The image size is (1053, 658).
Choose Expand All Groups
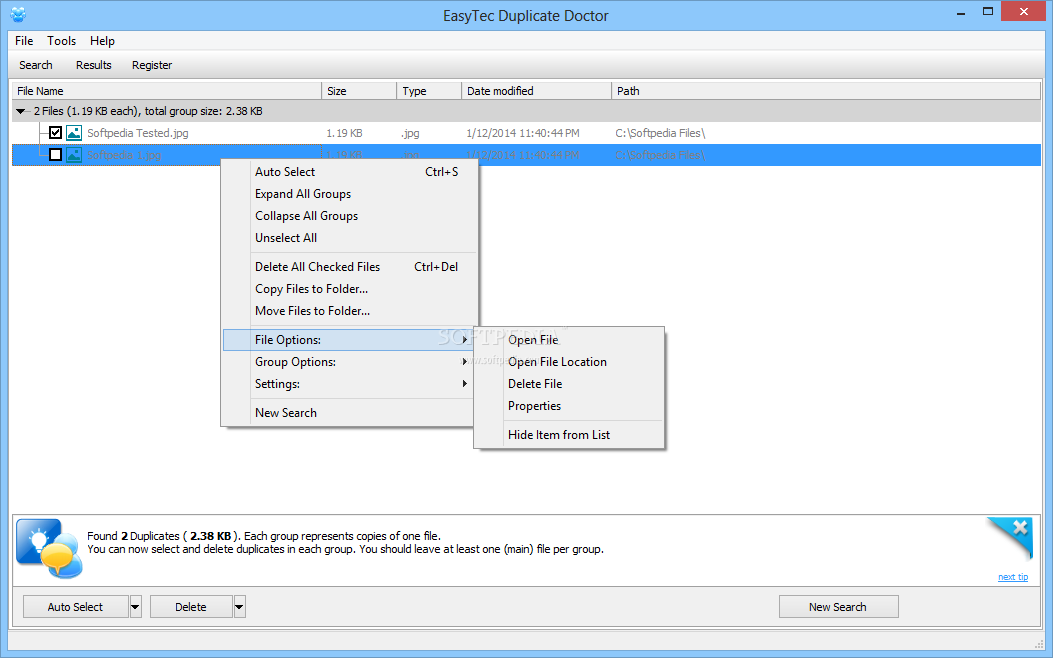349,194
